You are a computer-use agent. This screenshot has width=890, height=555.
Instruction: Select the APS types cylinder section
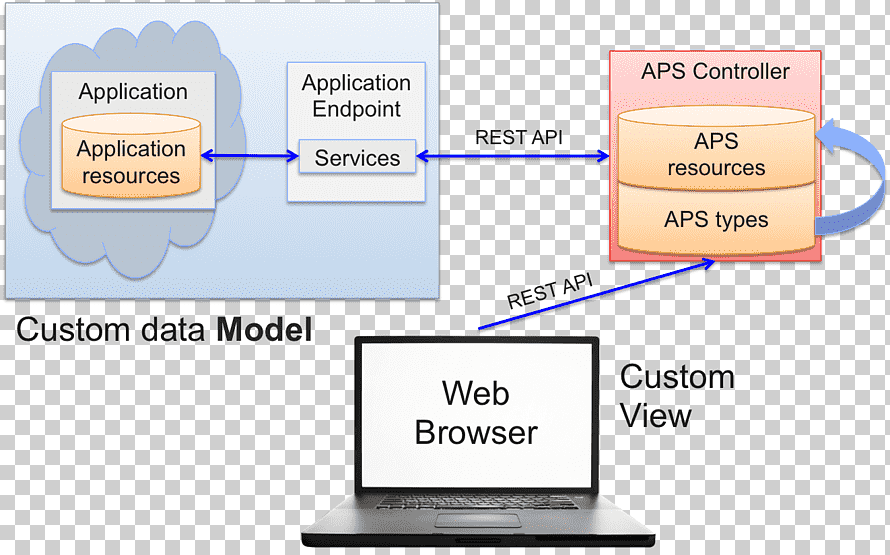click(716, 220)
